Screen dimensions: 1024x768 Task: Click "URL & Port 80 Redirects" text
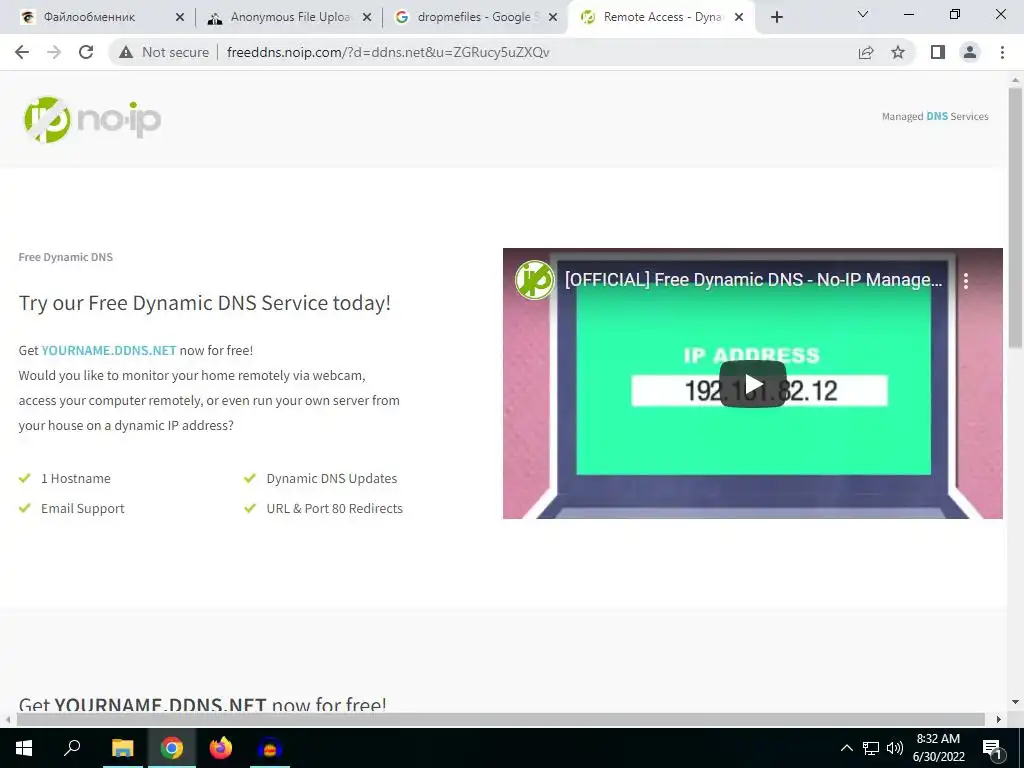(x=334, y=509)
